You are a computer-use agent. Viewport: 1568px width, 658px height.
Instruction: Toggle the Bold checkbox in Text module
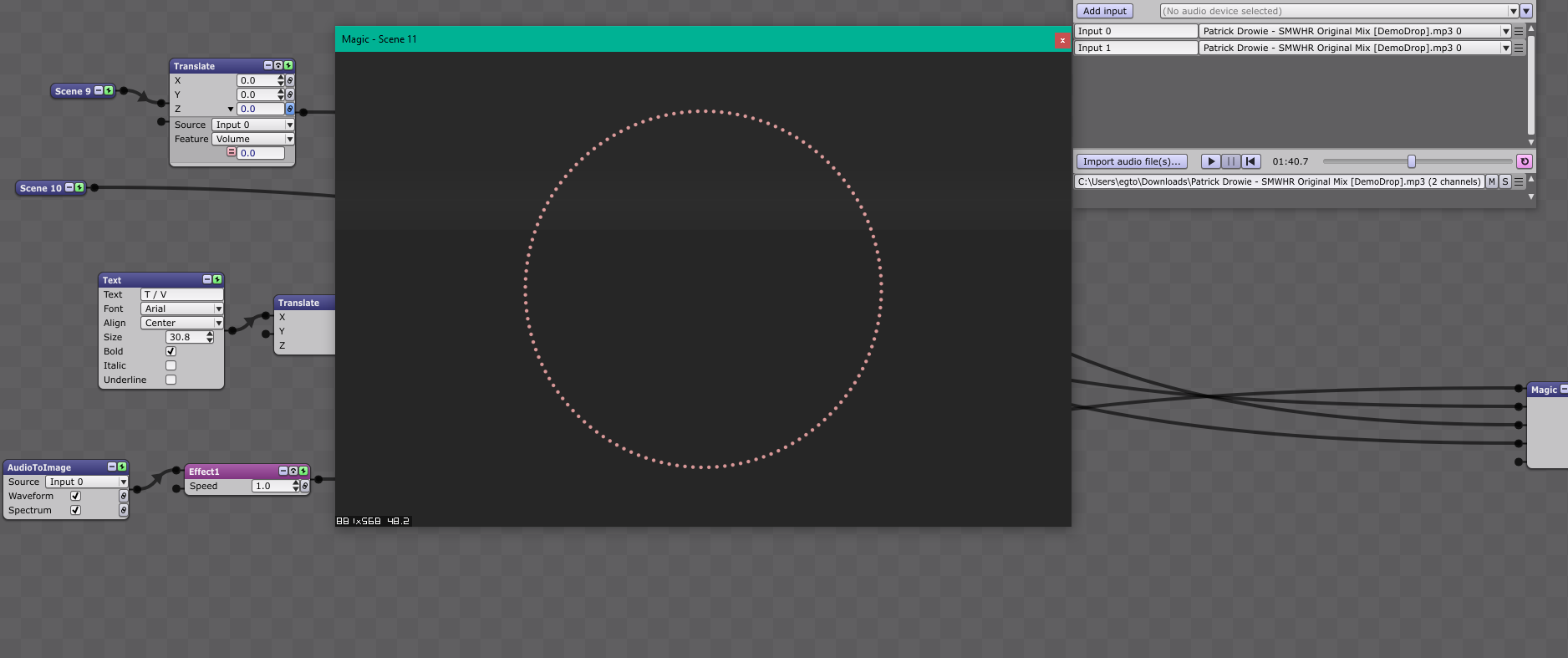(x=171, y=351)
